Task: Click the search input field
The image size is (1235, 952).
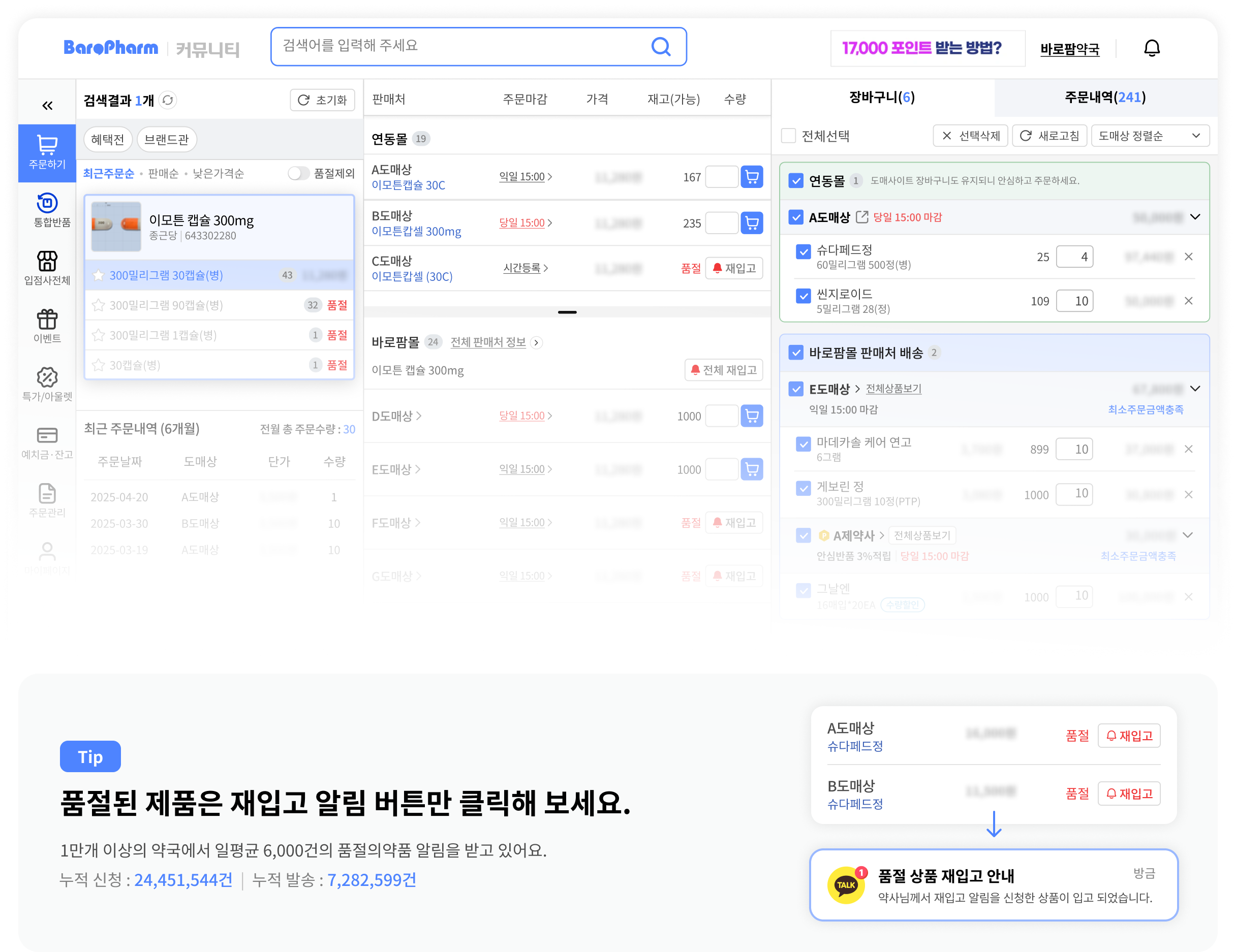Action: 452,46
